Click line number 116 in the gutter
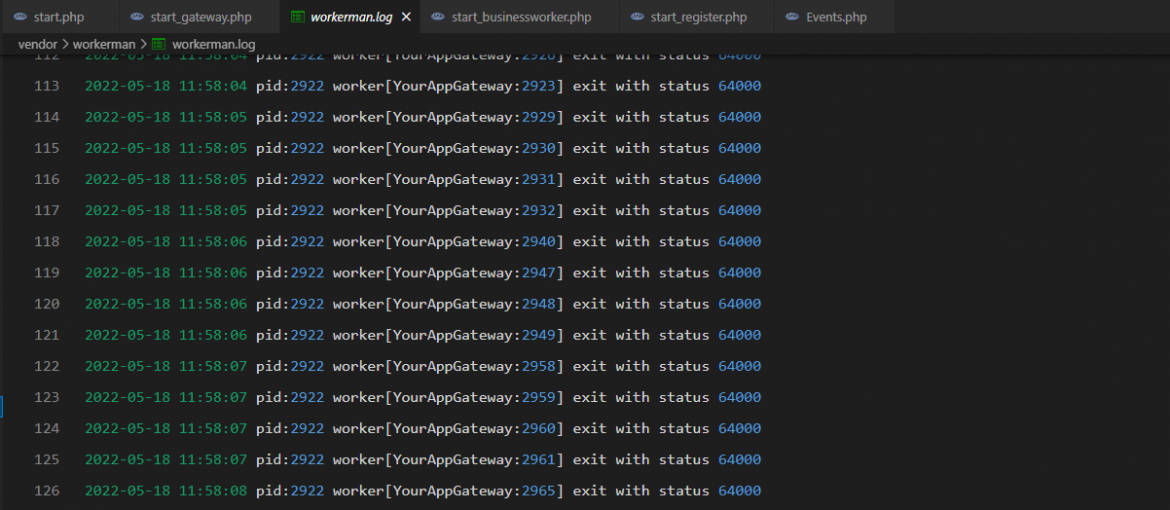 coord(47,179)
